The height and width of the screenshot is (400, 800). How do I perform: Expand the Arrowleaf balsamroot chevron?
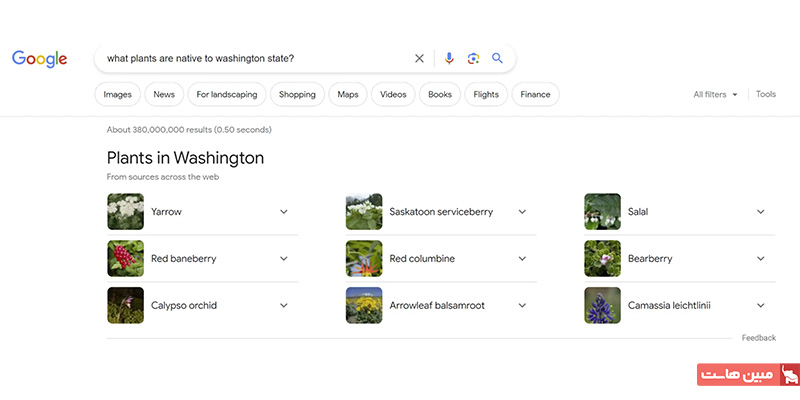522,306
